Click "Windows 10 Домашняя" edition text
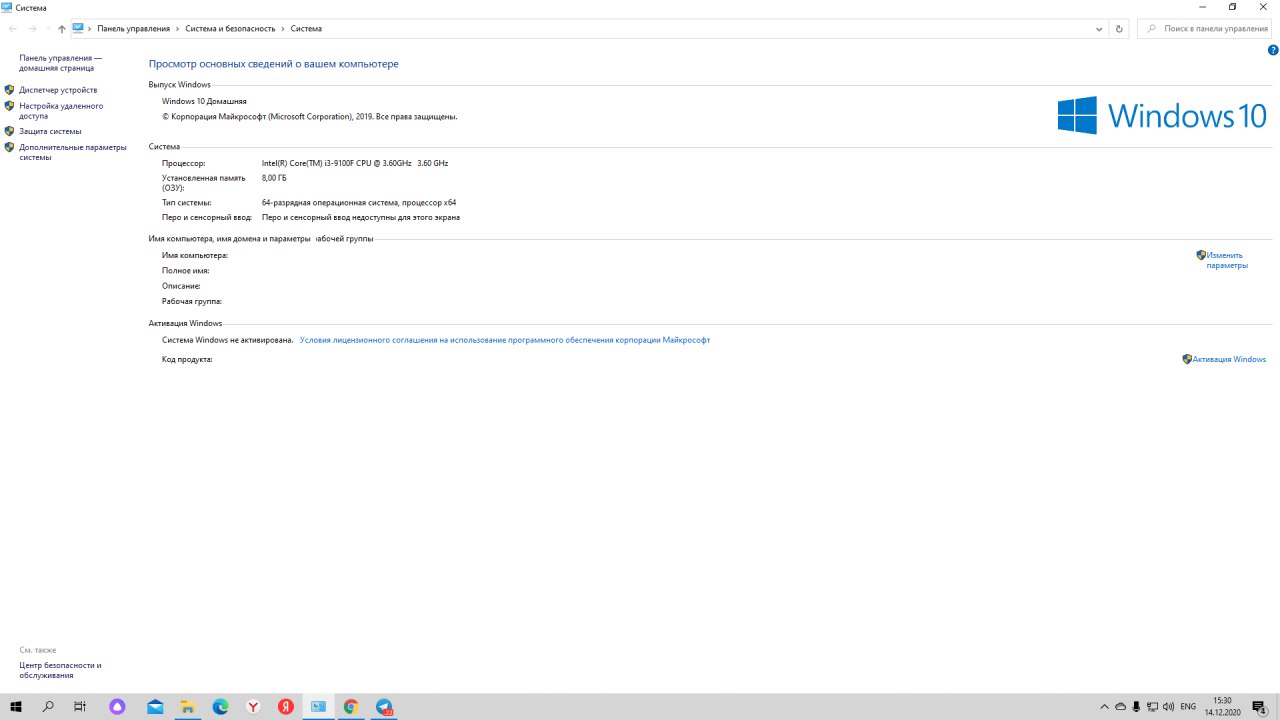Viewport: 1280px width, 720px height. [204, 101]
